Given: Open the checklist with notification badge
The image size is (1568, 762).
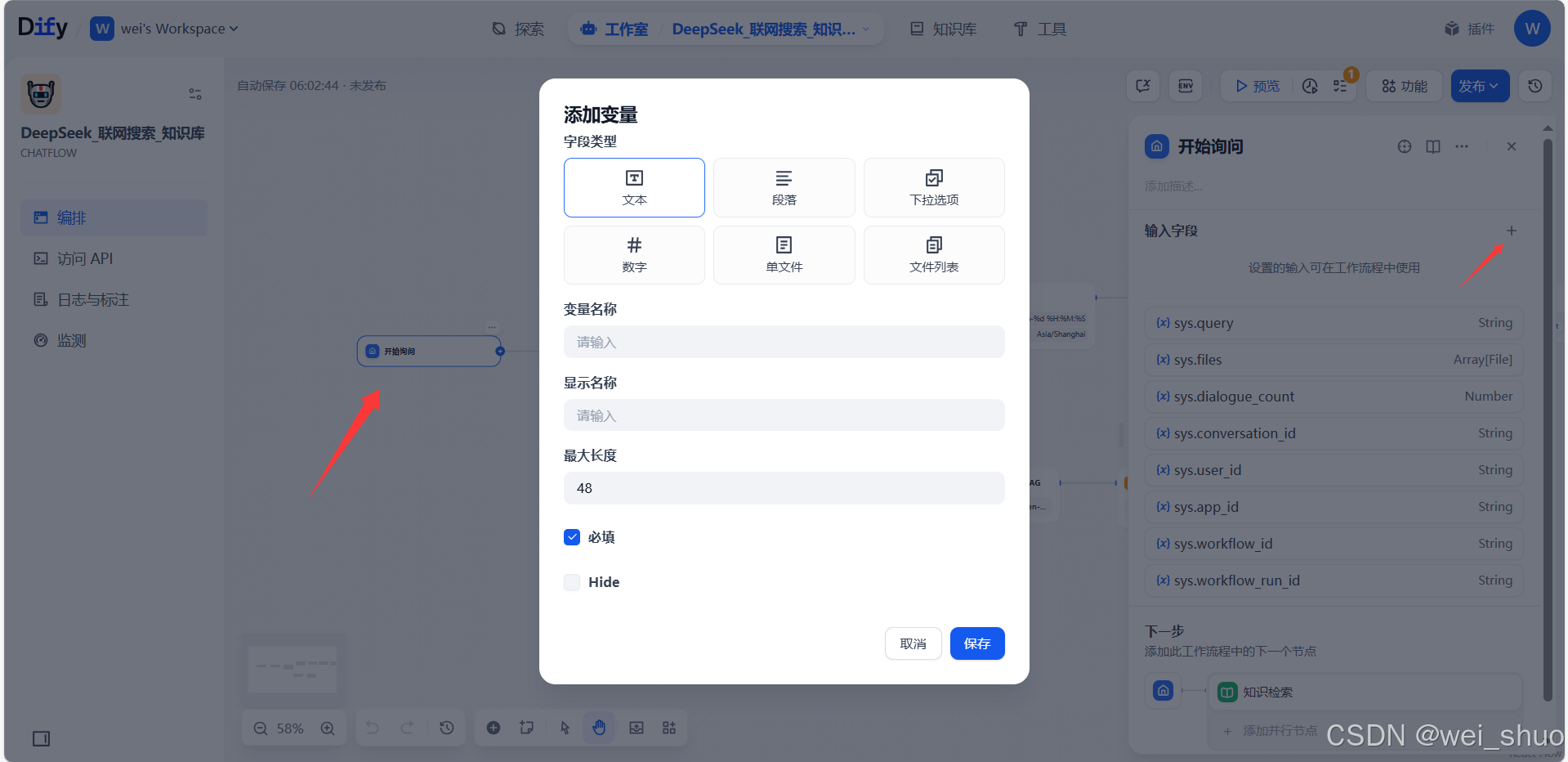Looking at the screenshot, I should tap(1340, 86).
